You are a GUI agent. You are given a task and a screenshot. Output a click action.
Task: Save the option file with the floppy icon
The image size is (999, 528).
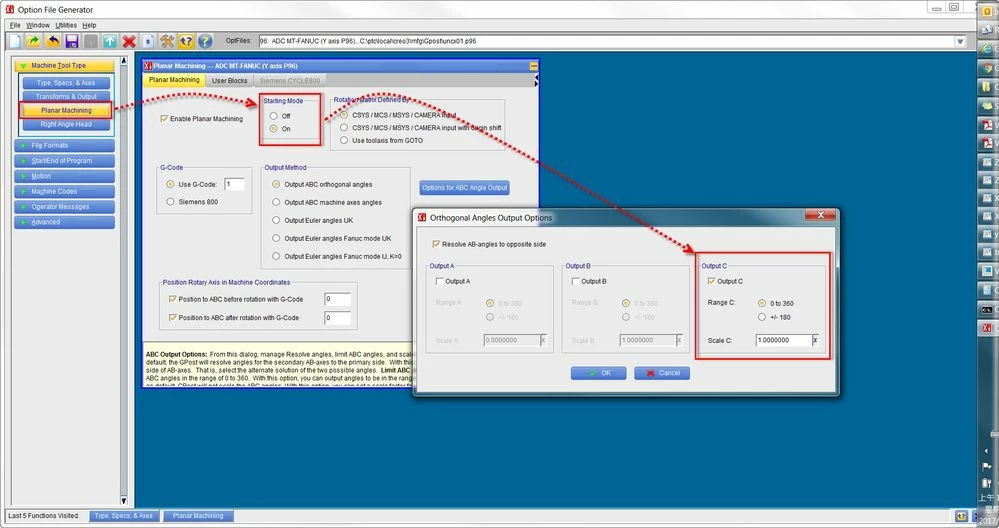coord(72,41)
